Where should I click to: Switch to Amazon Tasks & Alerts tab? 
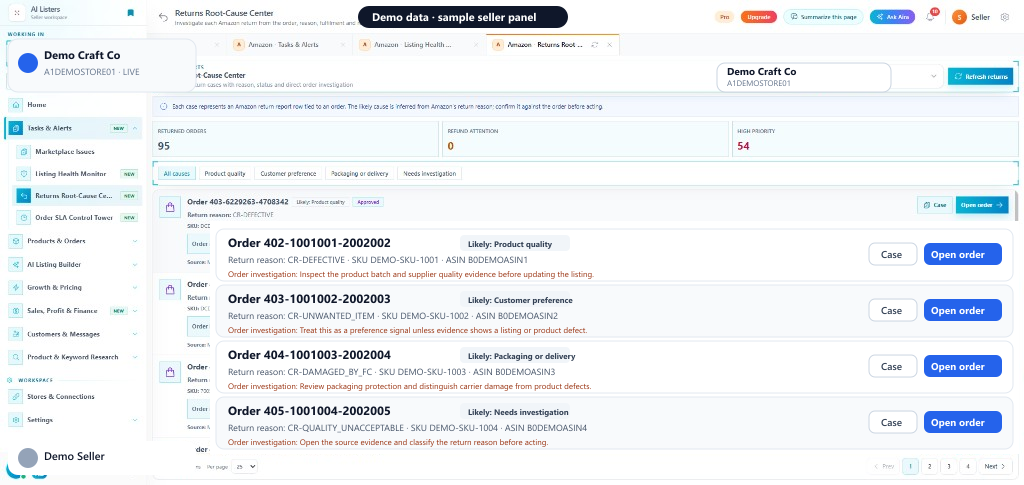[x=291, y=45]
